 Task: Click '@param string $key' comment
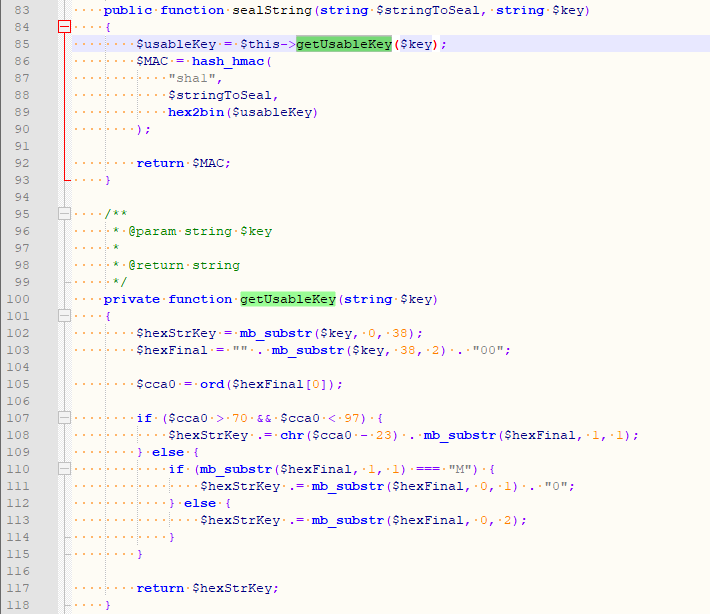pos(200,231)
